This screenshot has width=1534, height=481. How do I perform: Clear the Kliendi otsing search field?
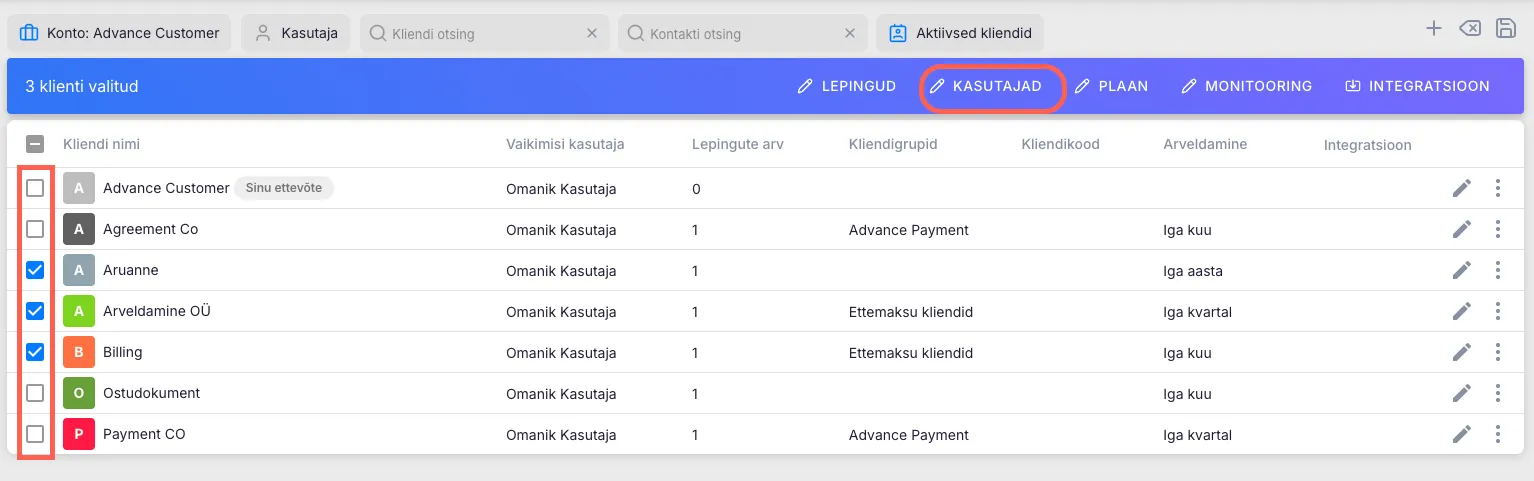pos(591,33)
